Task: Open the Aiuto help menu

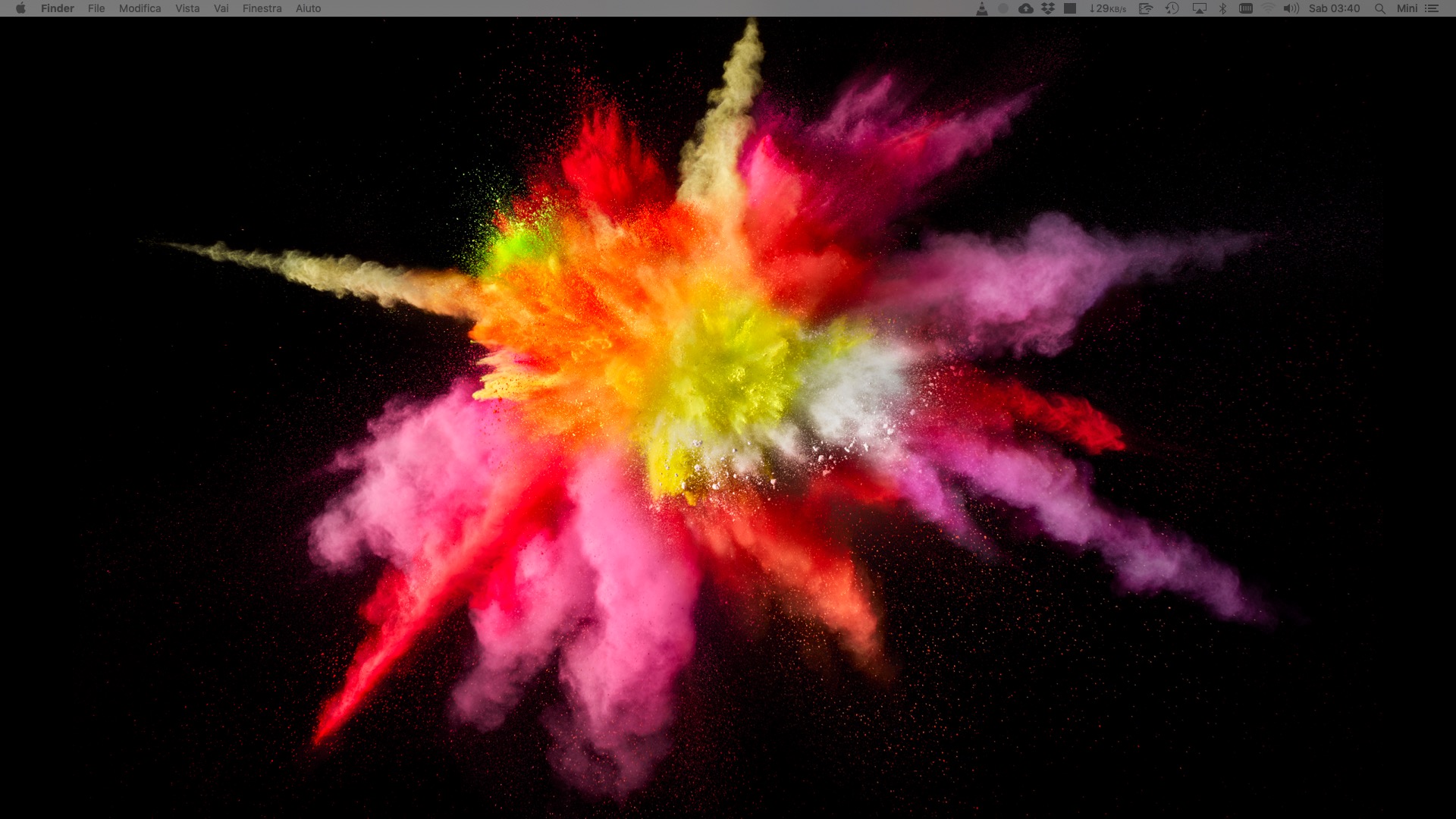Action: [308, 8]
